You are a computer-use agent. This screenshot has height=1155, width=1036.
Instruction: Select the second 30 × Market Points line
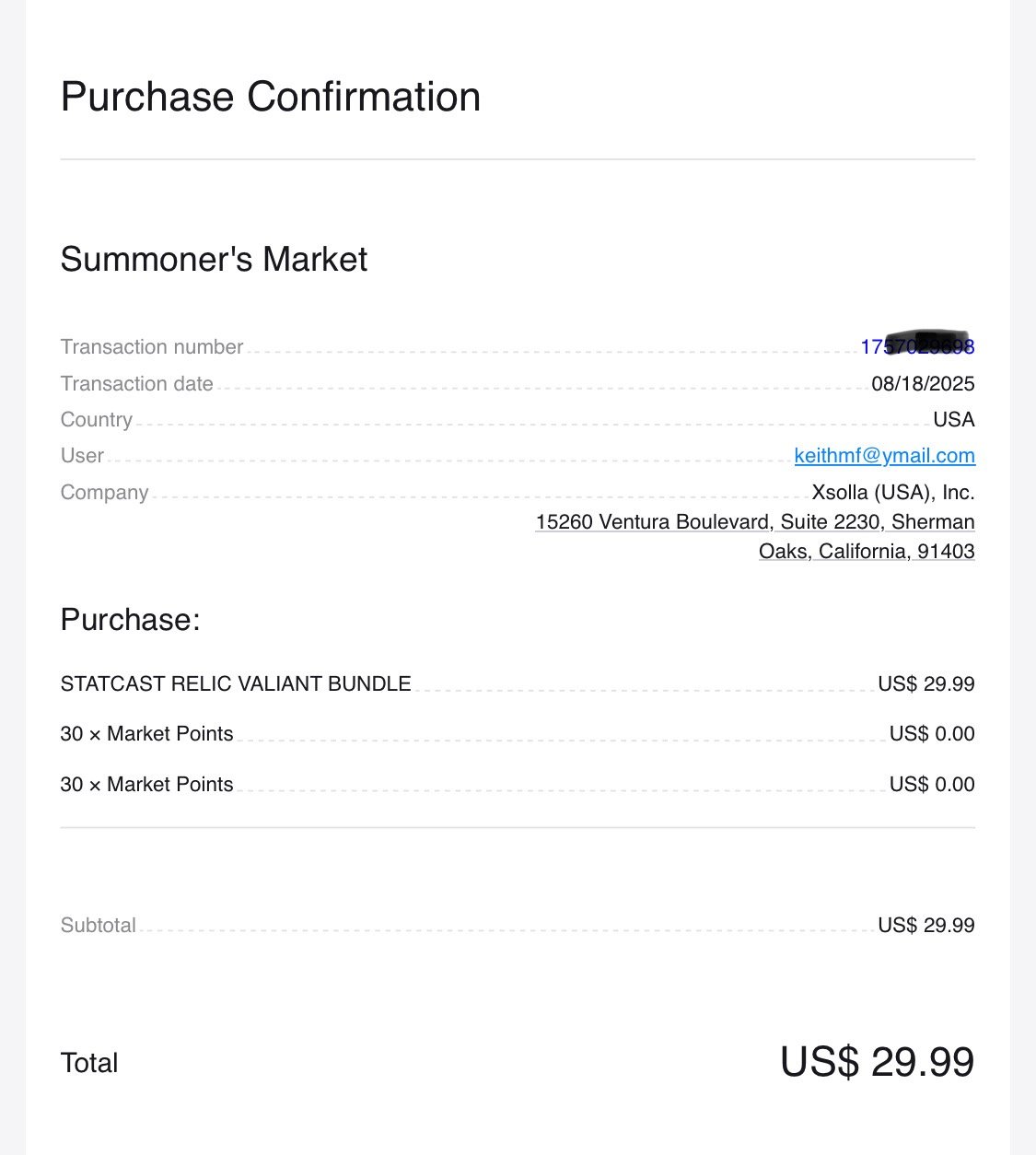pos(147,785)
